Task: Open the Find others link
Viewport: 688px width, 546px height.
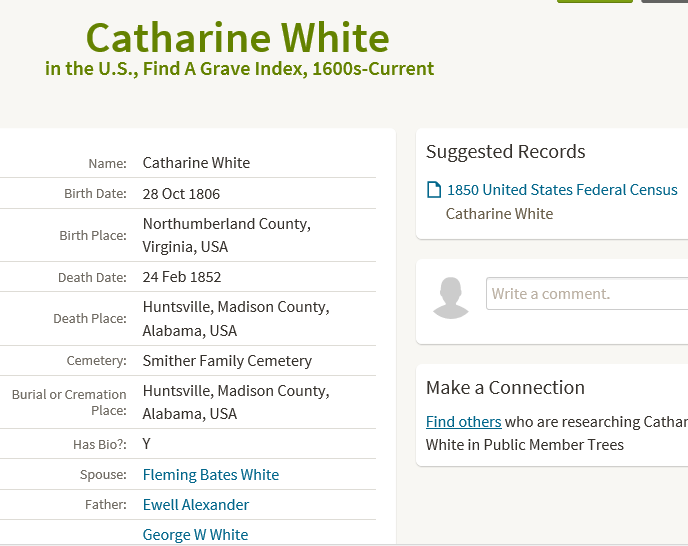Action: tap(463, 422)
